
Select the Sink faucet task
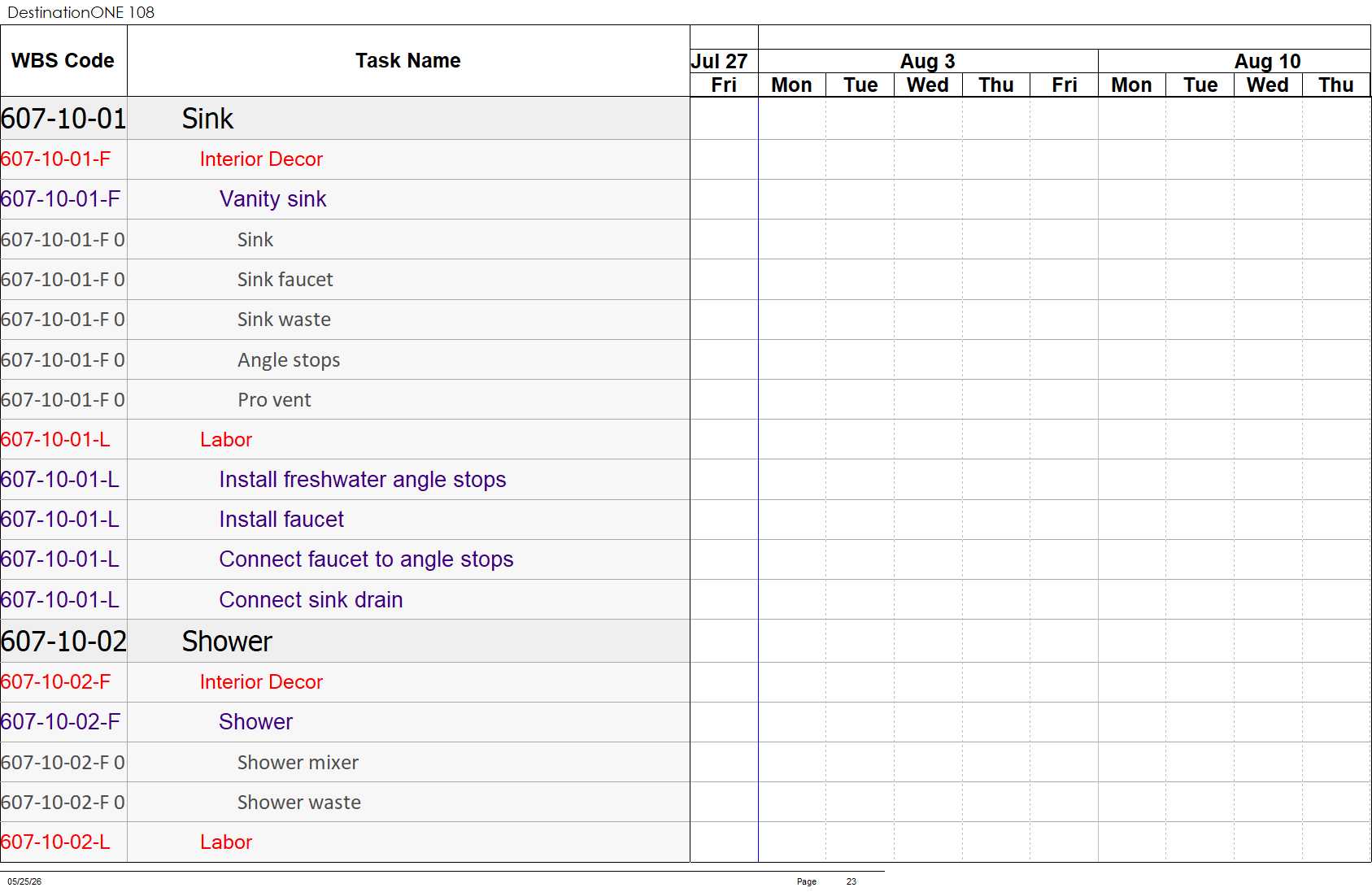(285, 280)
